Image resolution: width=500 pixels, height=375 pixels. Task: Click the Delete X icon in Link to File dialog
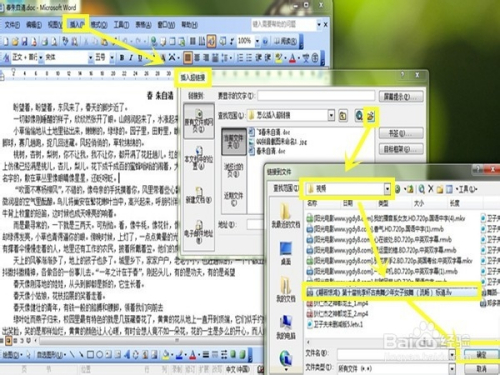point(431,189)
